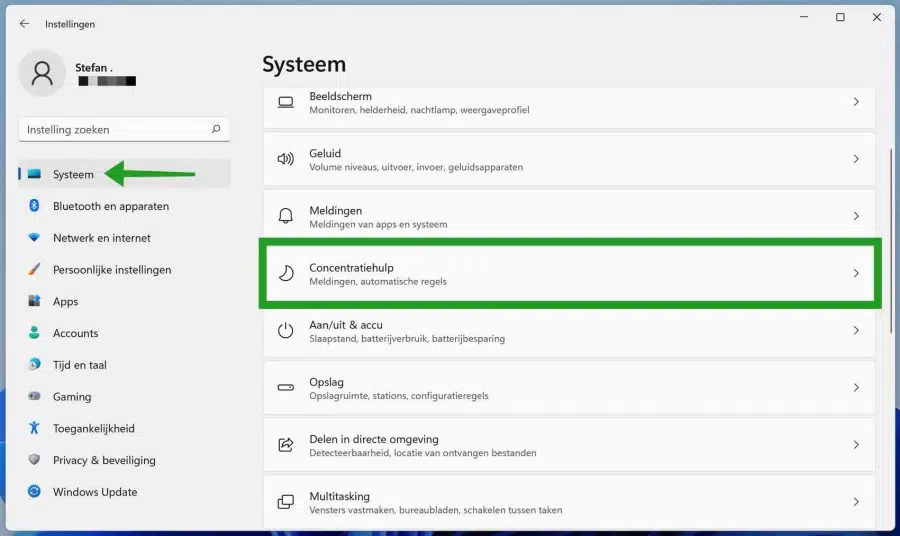
Task: Click the Instelling zoeken search field
Action: pos(124,130)
